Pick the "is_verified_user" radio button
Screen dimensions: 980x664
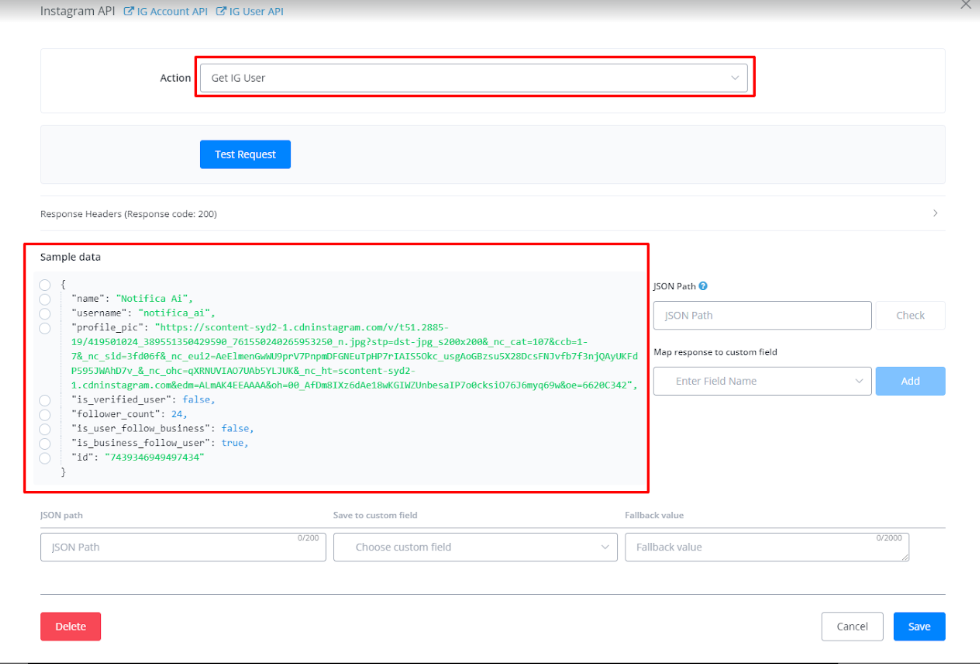pyautogui.click(x=45, y=400)
